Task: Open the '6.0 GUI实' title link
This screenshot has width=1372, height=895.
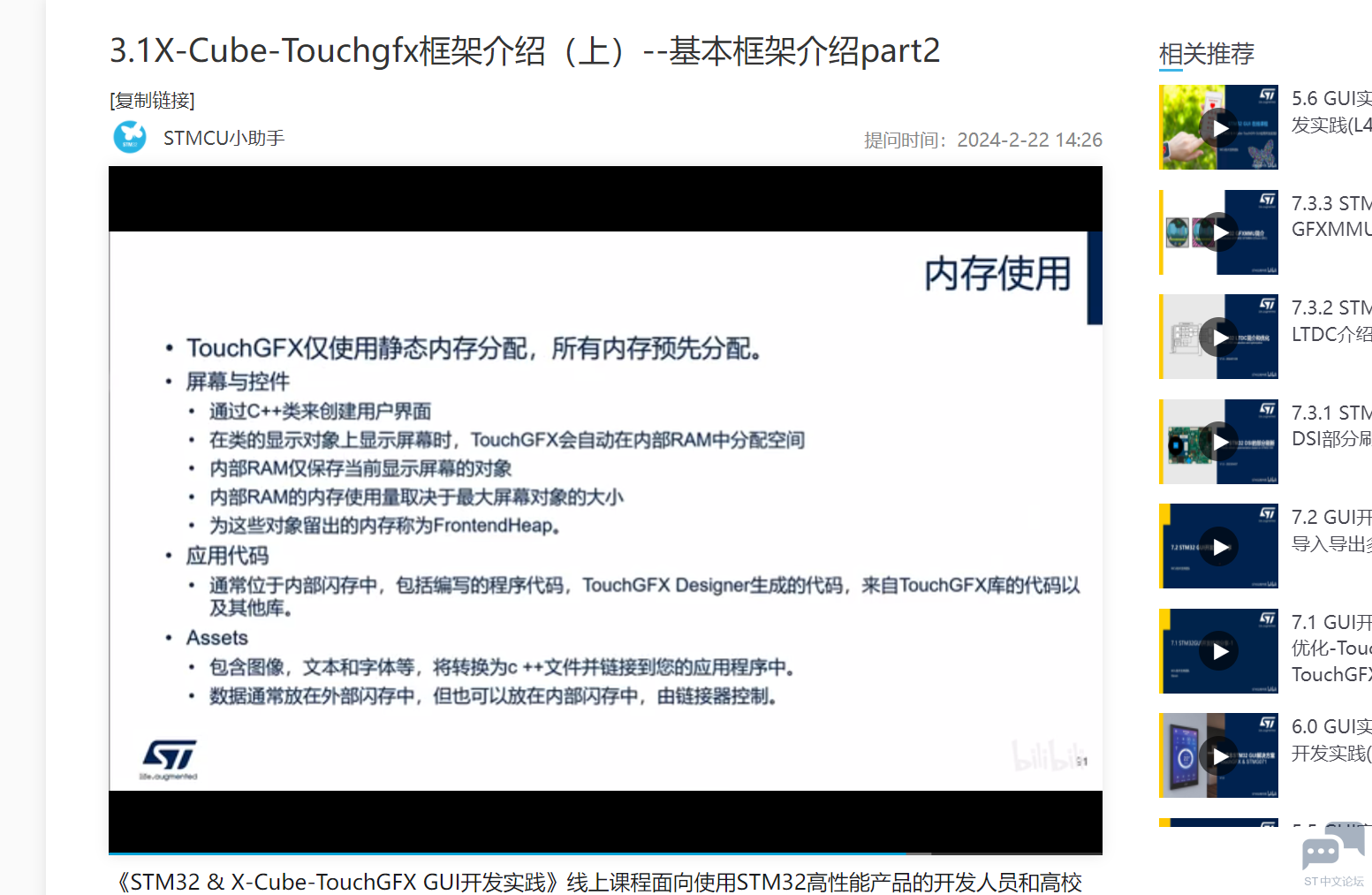Action: pos(1331,740)
